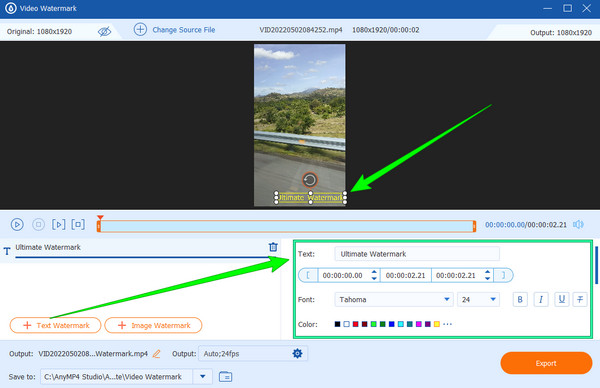Click the Export button
This screenshot has height=388, width=600.
pyautogui.click(x=546, y=363)
